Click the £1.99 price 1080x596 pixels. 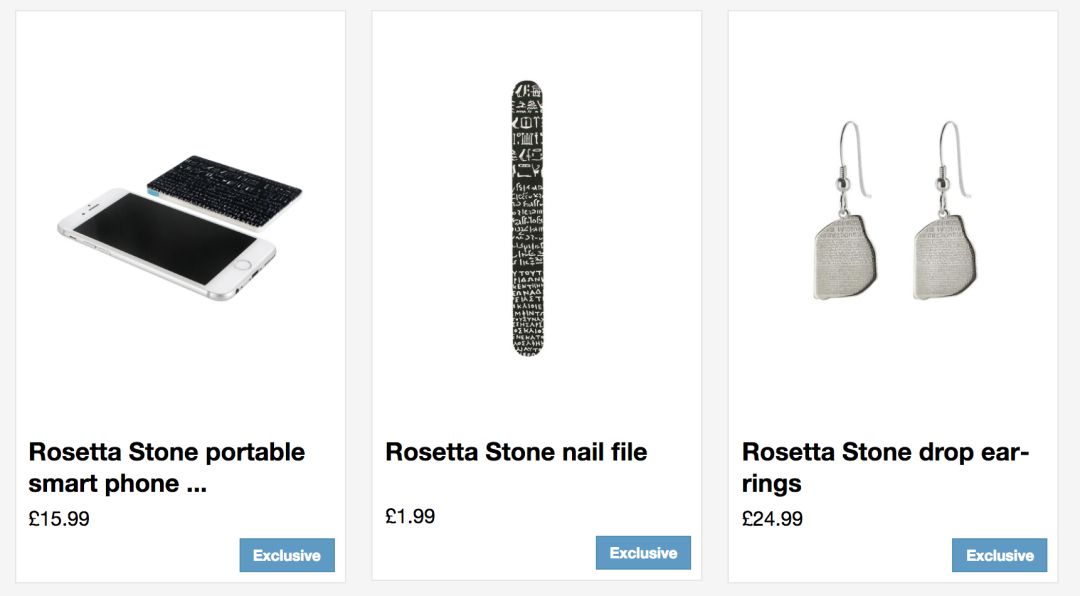[x=410, y=516]
